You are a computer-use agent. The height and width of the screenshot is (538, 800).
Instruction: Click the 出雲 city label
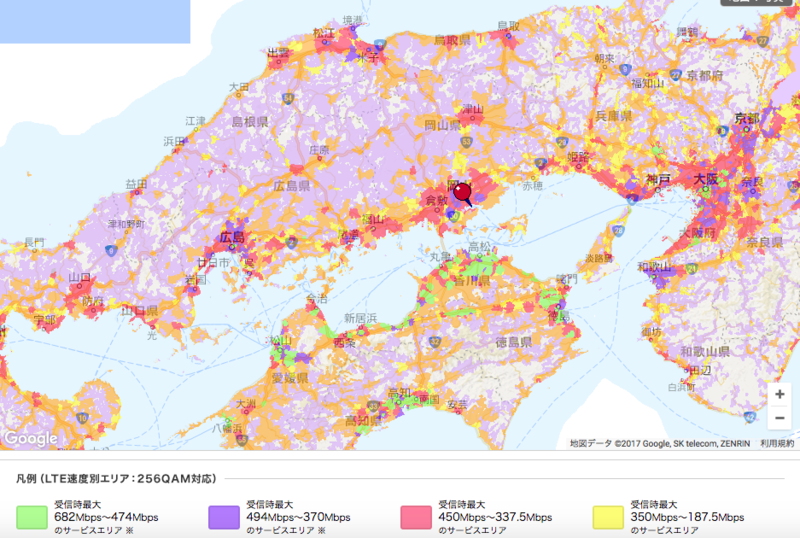pos(278,53)
